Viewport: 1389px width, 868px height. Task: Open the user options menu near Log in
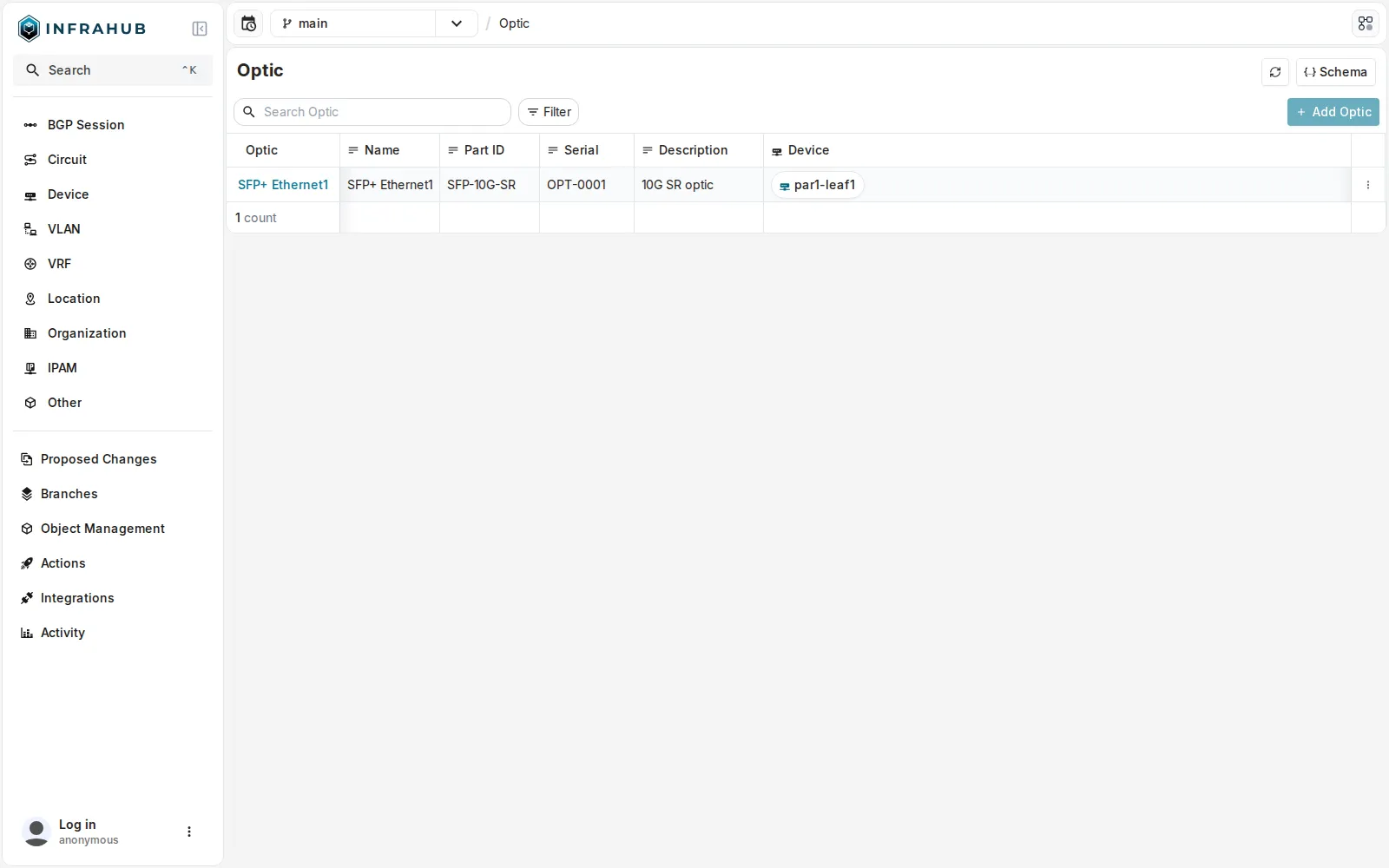[189, 832]
